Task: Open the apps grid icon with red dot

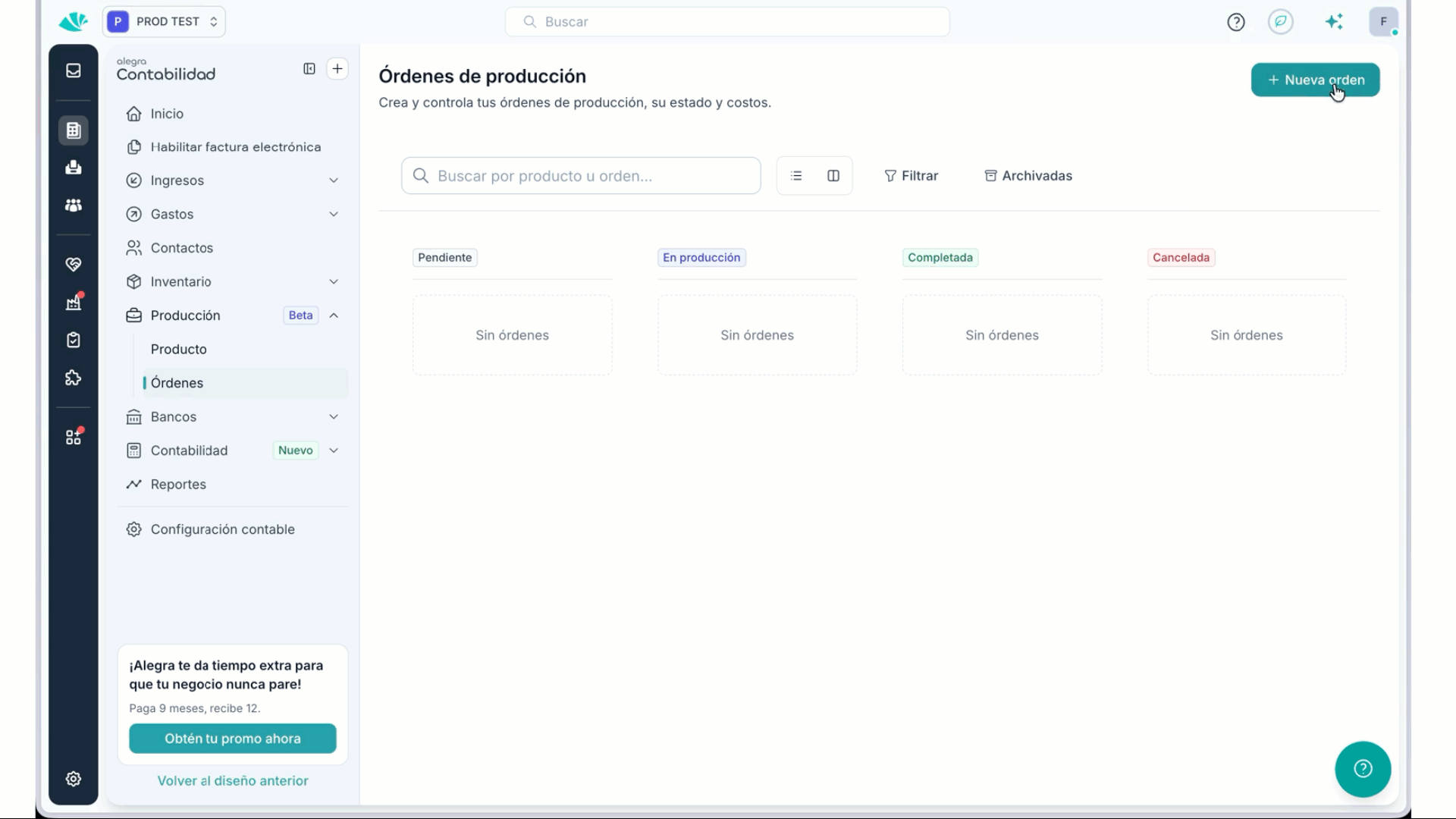Action: 74,437
